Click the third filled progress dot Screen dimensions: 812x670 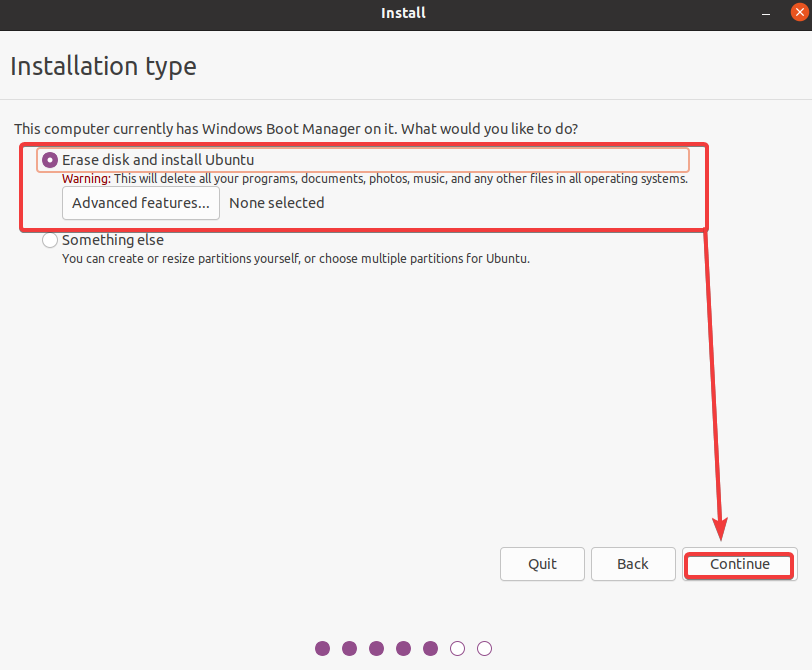point(376,648)
